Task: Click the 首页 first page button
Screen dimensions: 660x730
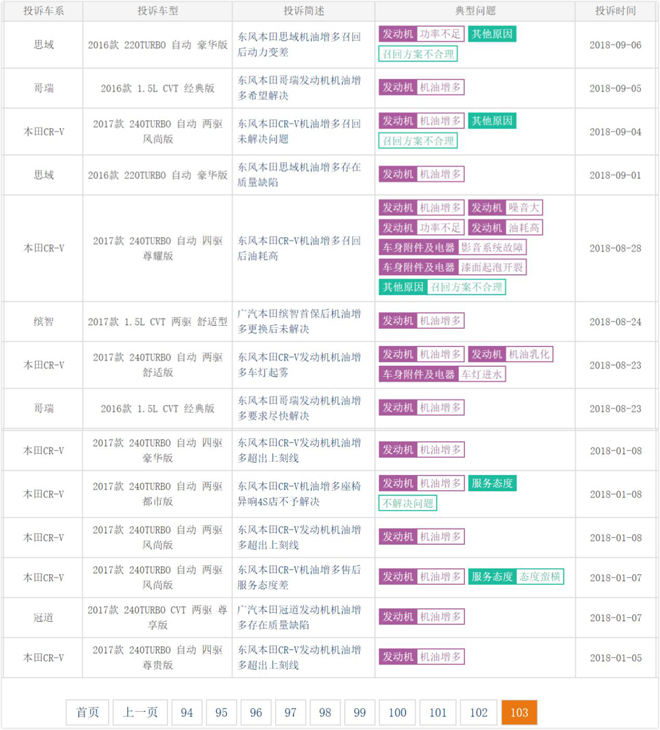Action: coord(88,712)
